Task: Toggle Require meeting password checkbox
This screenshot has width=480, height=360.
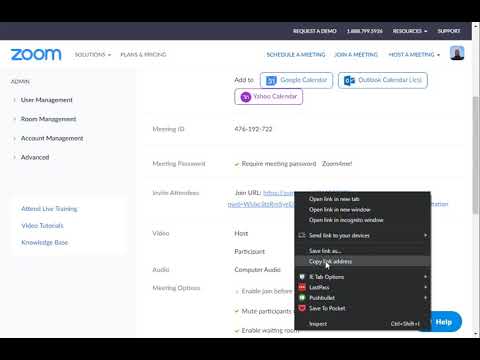Action: [237, 164]
